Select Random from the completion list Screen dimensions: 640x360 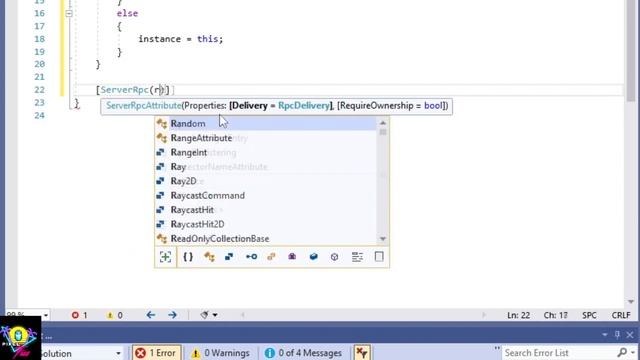coord(266,124)
